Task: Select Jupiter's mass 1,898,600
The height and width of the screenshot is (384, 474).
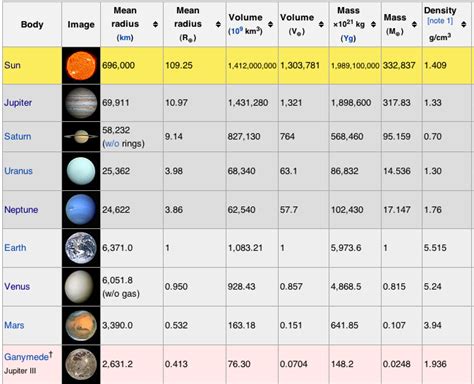Action: click(x=351, y=102)
